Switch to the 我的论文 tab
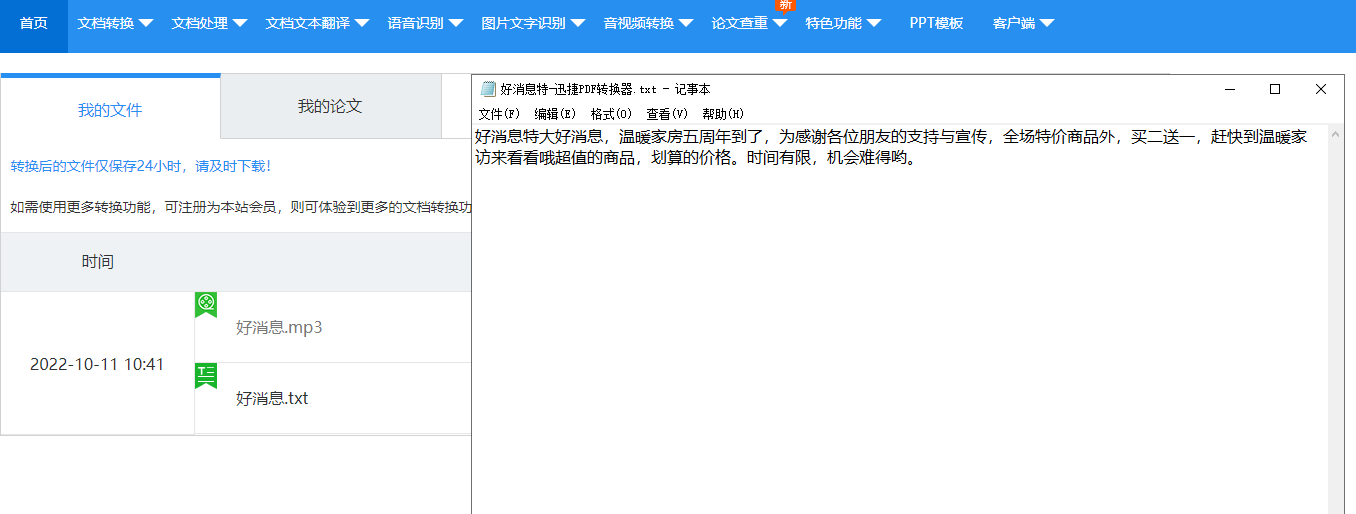The image size is (1356, 514). tap(330, 106)
